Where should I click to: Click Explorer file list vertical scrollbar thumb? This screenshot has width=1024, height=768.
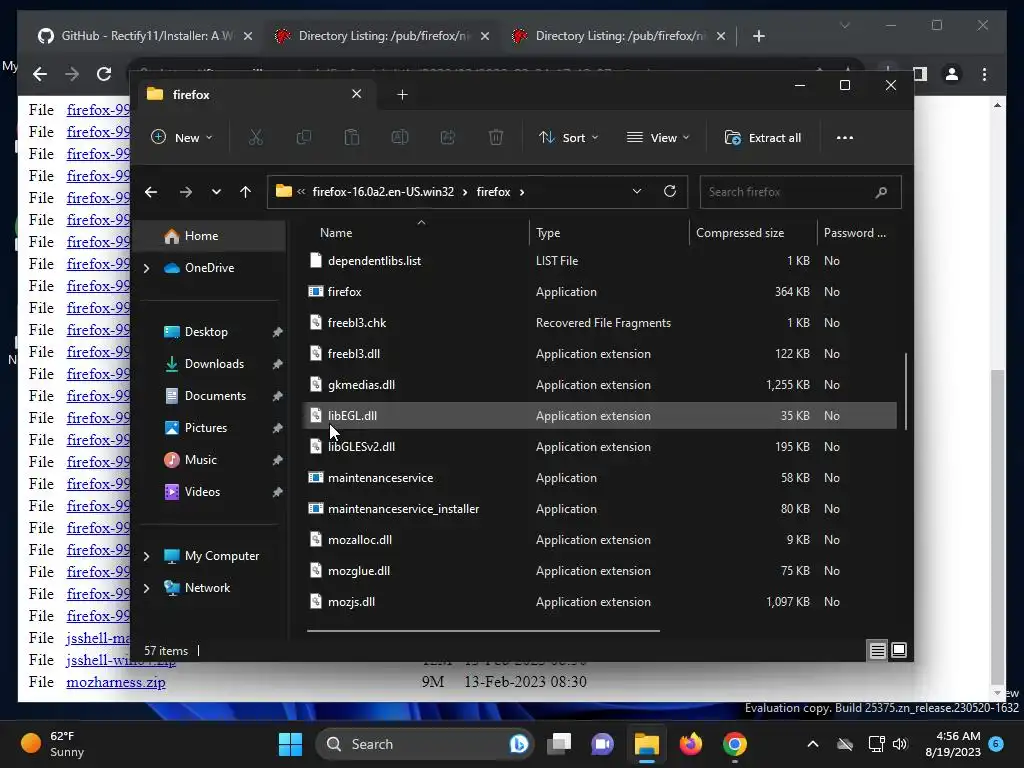tap(906, 391)
